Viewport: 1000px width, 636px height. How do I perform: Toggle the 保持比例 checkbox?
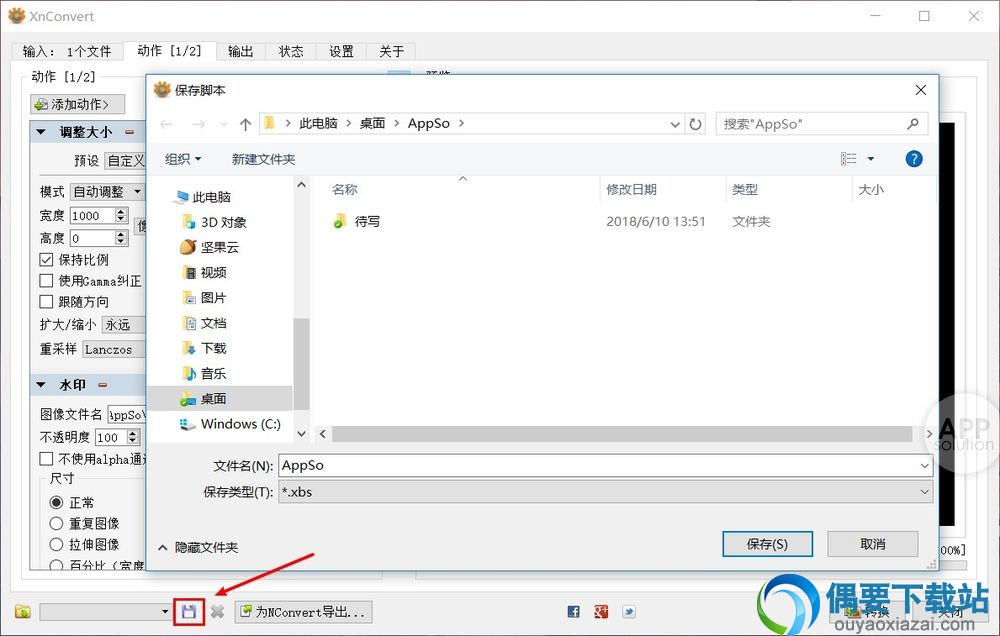click(46, 260)
